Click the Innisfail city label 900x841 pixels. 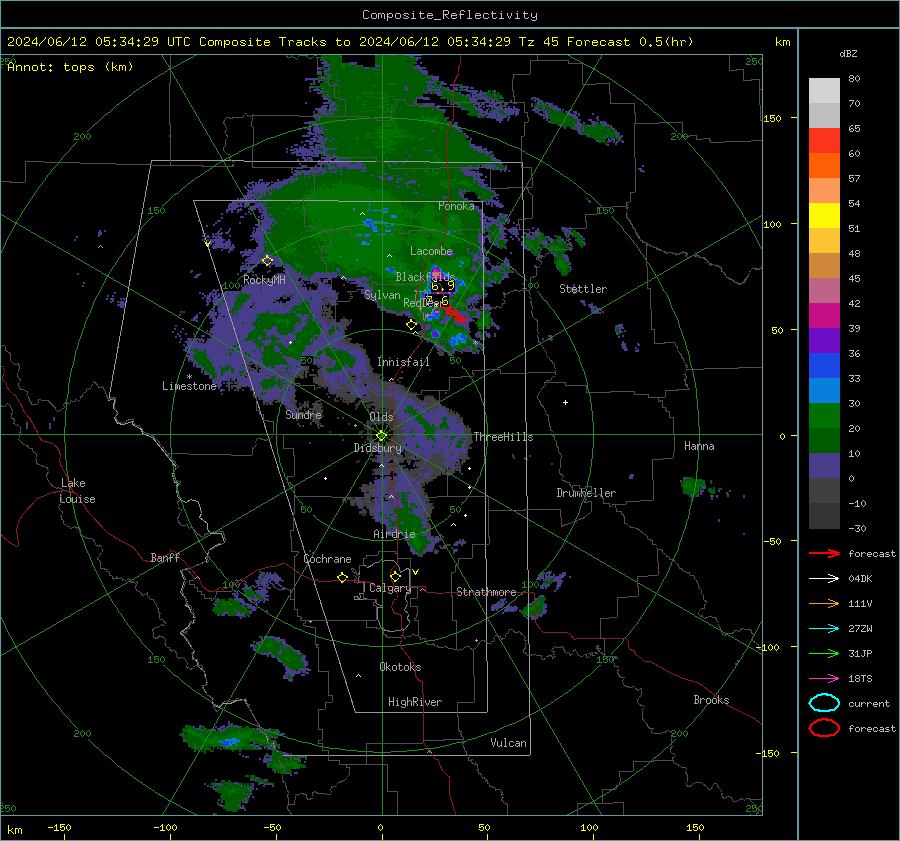click(x=403, y=362)
